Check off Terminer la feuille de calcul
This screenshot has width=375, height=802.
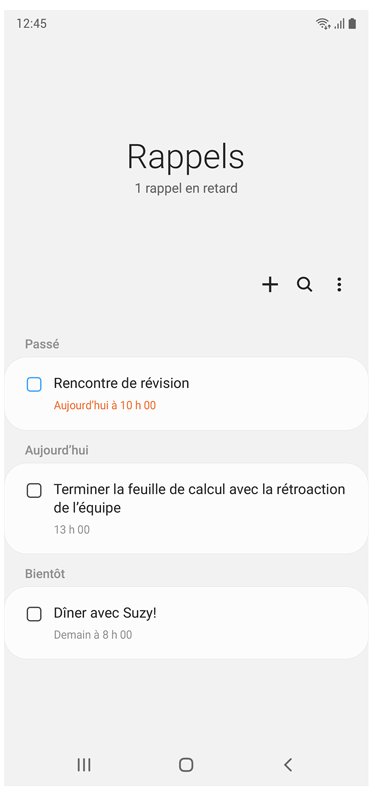coord(34,491)
